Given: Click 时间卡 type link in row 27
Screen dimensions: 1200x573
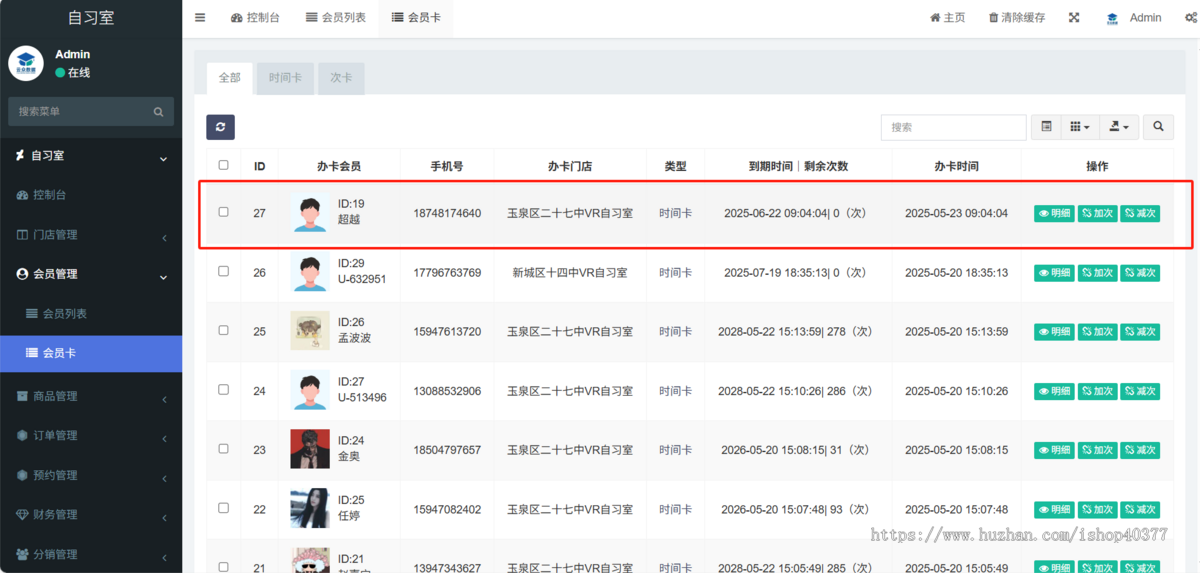Looking at the screenshot, I should 675,213.
